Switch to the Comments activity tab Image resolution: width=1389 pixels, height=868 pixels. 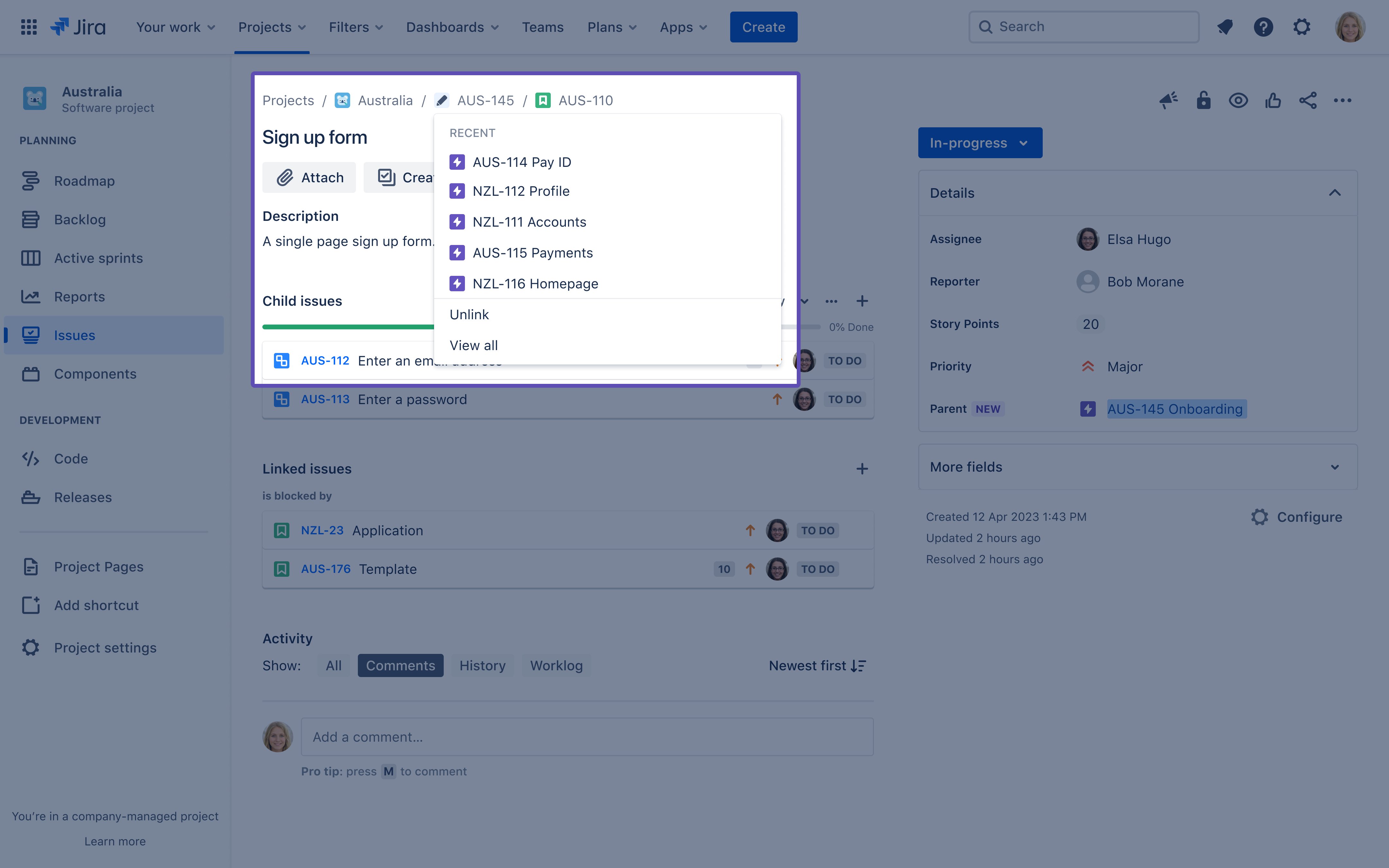point(401,666)
